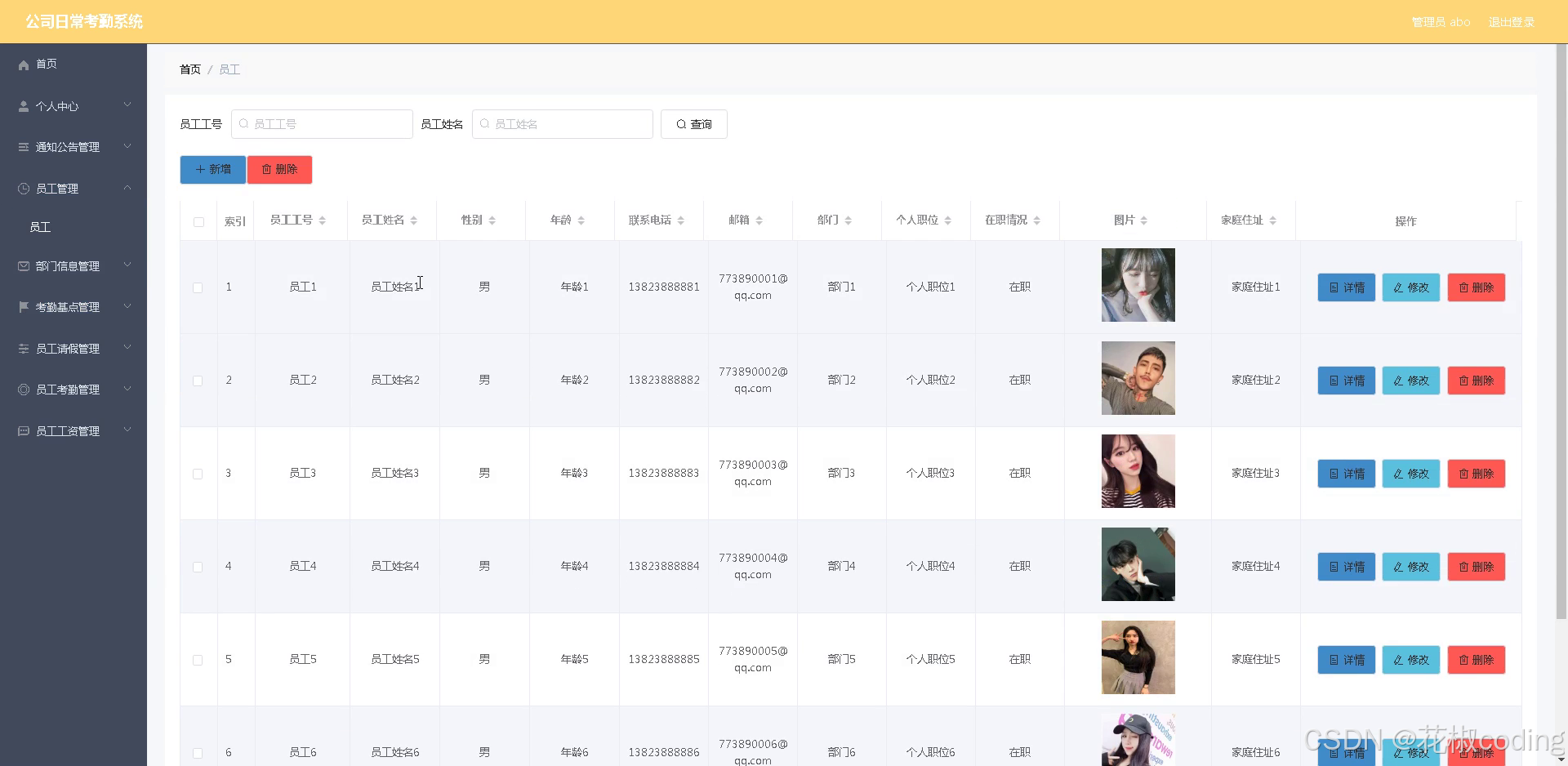Go to 首页 in the breadcrumb
Image resolution: width=1568 pixels, height=766 pixels.
[x=190, y=69]
